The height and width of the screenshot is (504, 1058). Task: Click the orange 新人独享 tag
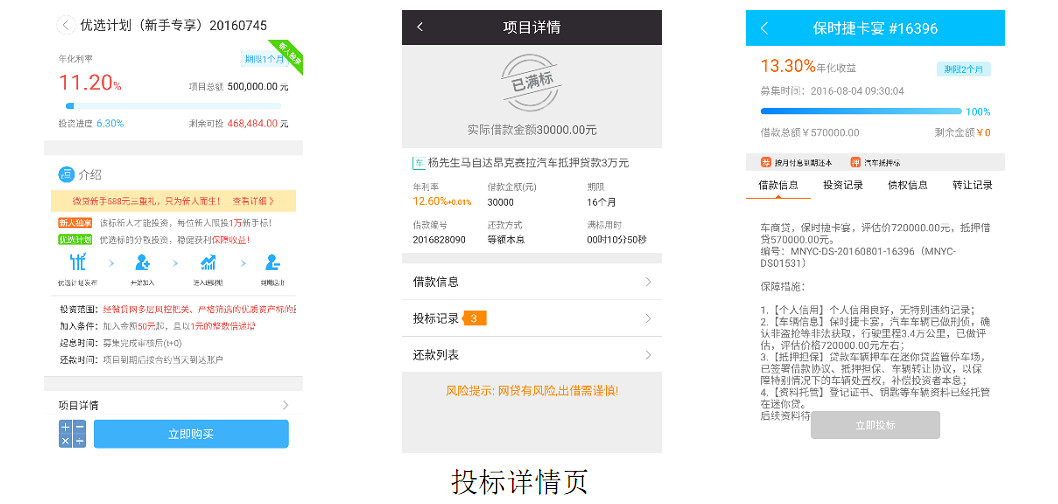(76, 223)
